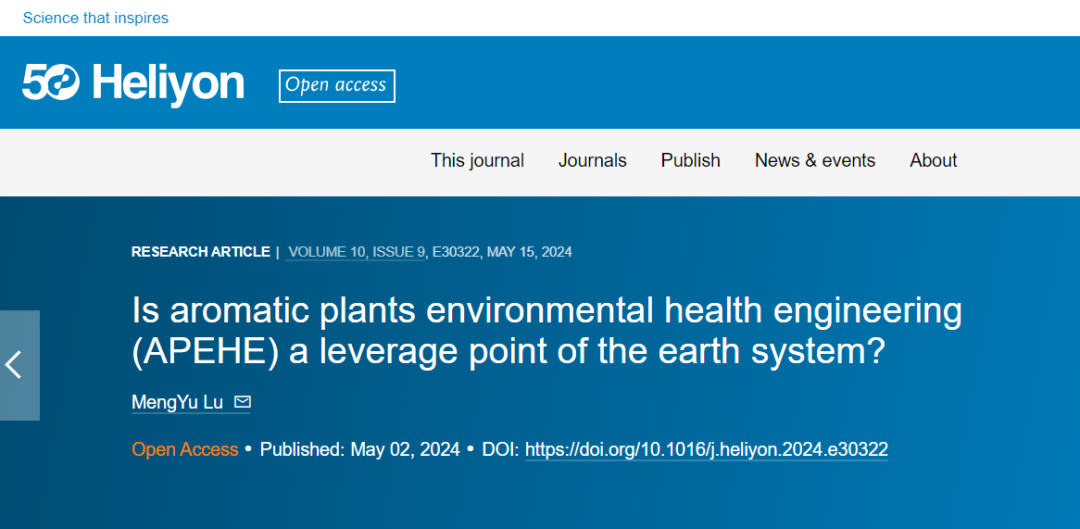This screenshot has height=529, width=1080.
Task: Click author name MengYu Lu
Action: point(177,402)
